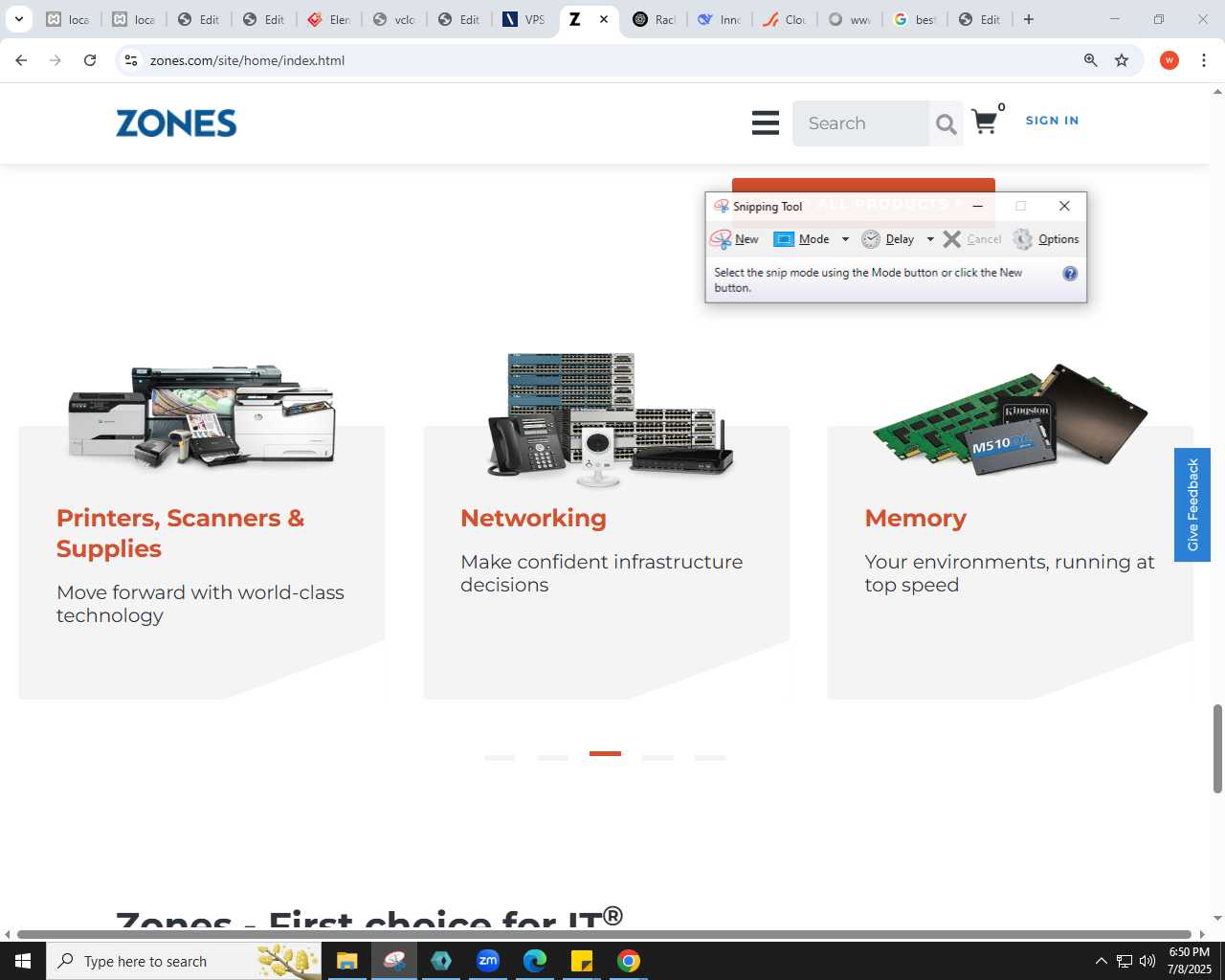Open the tab search dropdown arrow
Viewport: 1225px width, 980px height.
click(18, 19)
